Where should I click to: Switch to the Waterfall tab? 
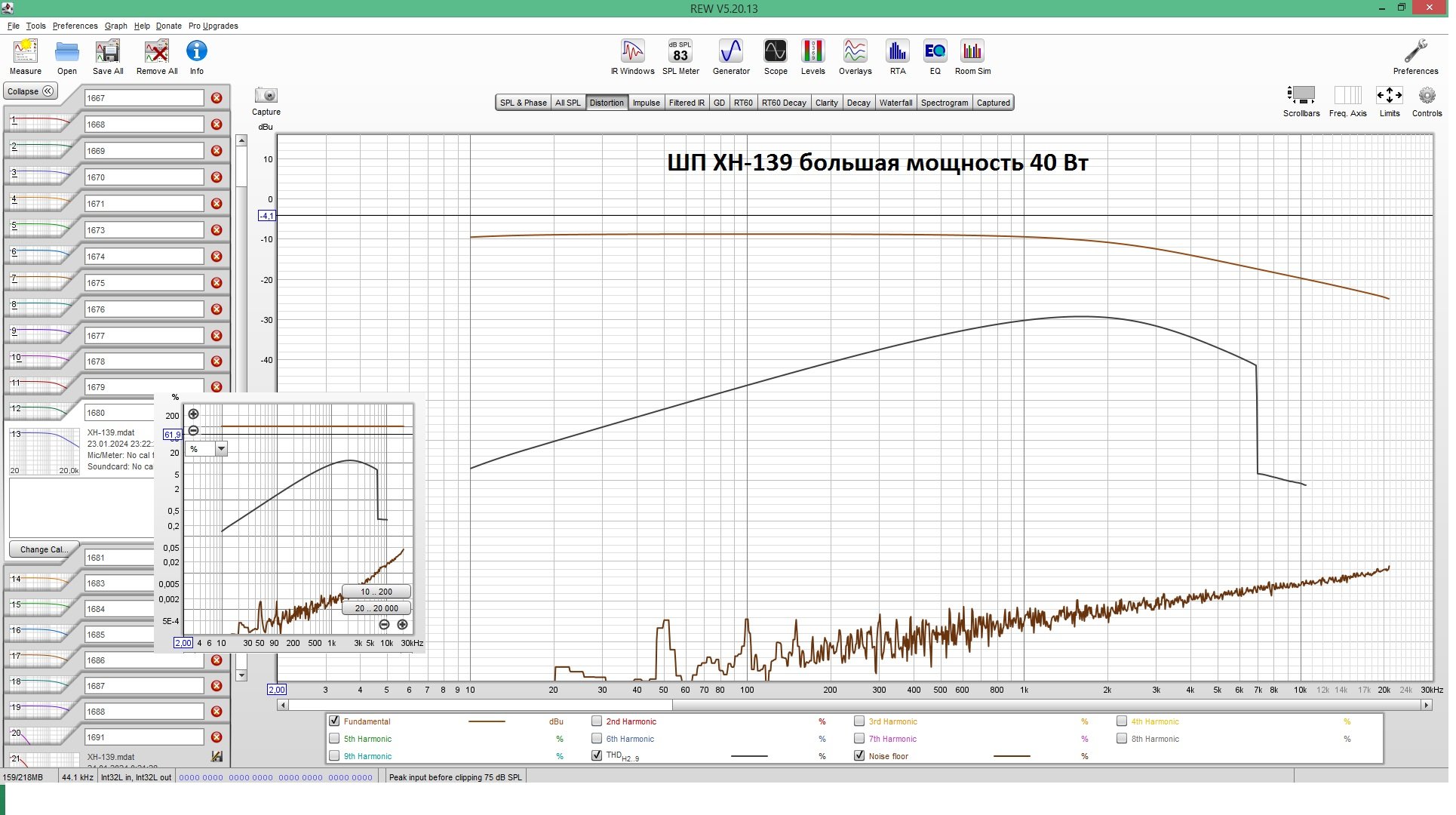coord(895,103)
